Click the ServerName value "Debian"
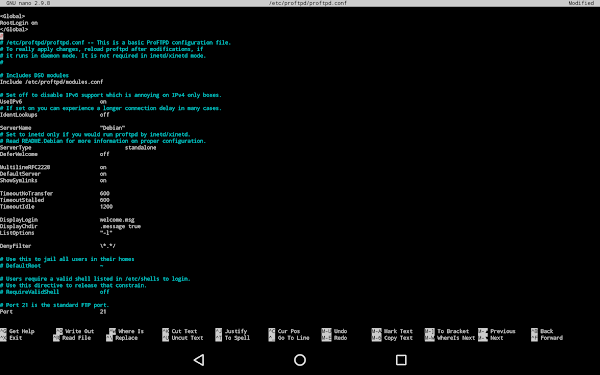 pos(112,128)
